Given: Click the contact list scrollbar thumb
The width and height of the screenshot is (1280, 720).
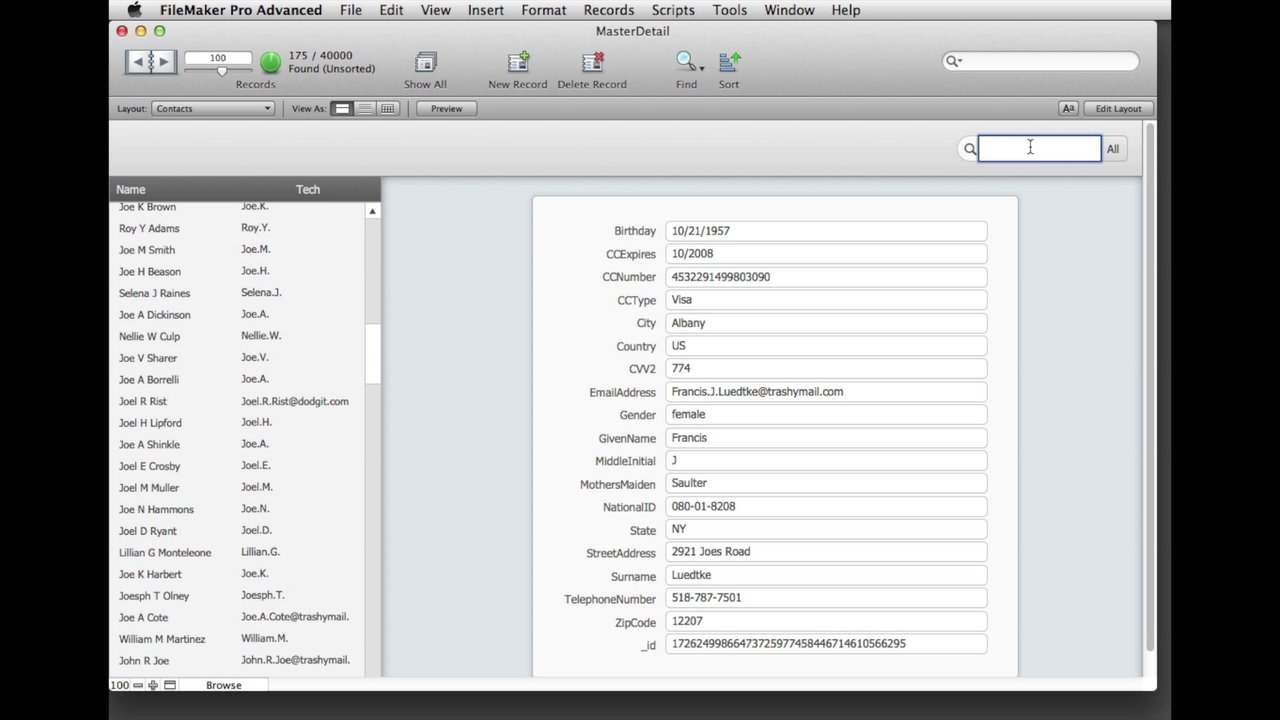Looking at the screenshot, I should (x=372, y=354).
